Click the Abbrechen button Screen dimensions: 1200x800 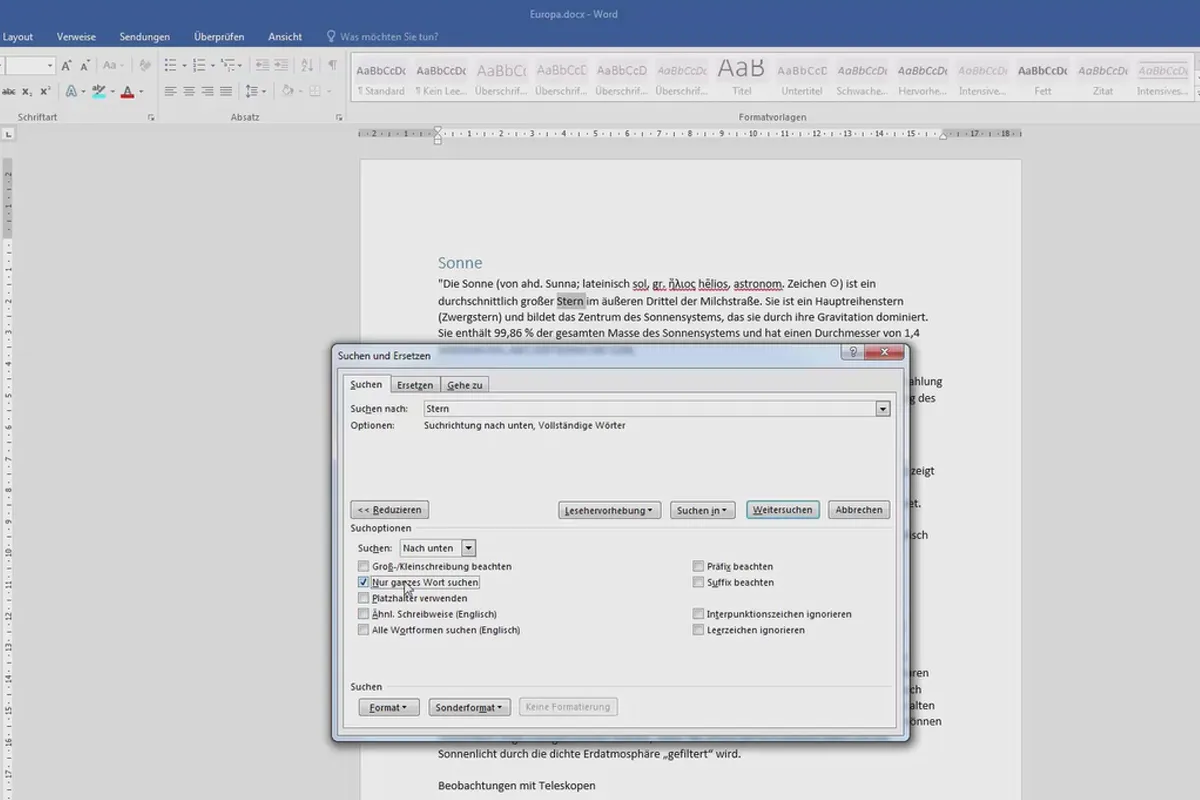click(859, 510)
